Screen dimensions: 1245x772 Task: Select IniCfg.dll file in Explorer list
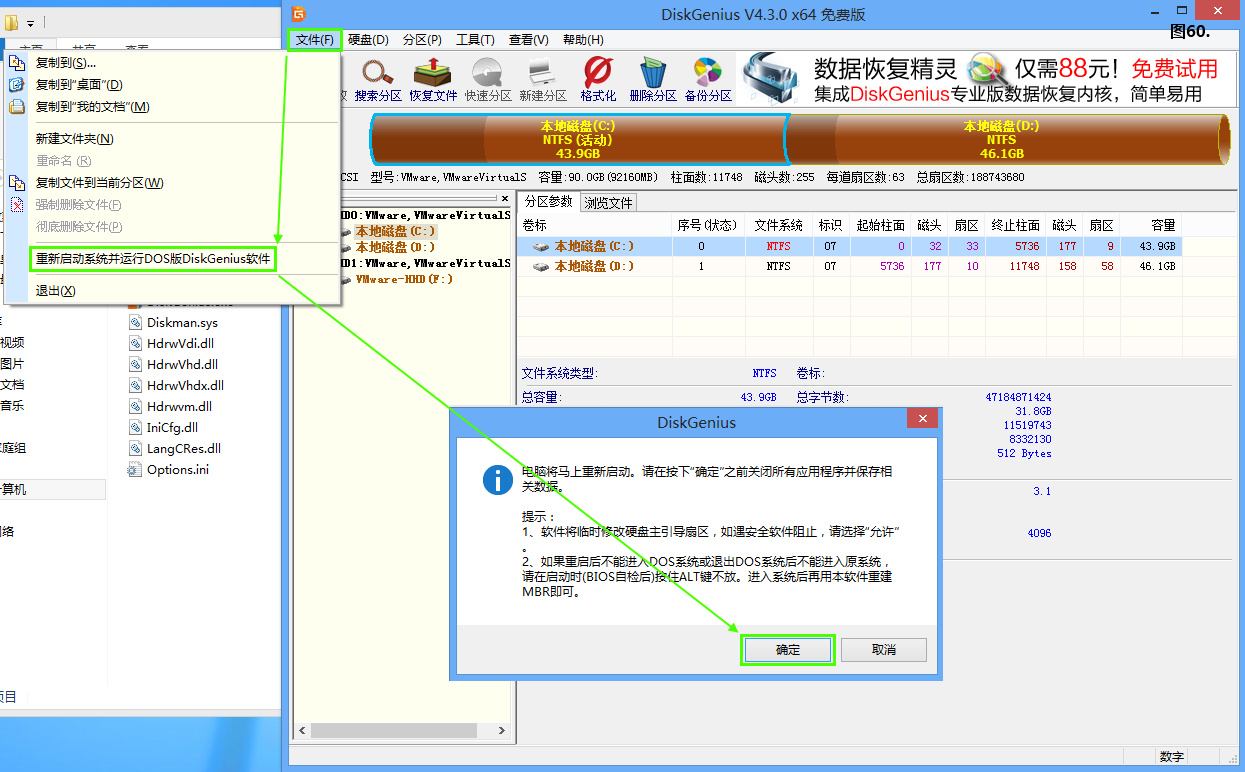point(172,428)
